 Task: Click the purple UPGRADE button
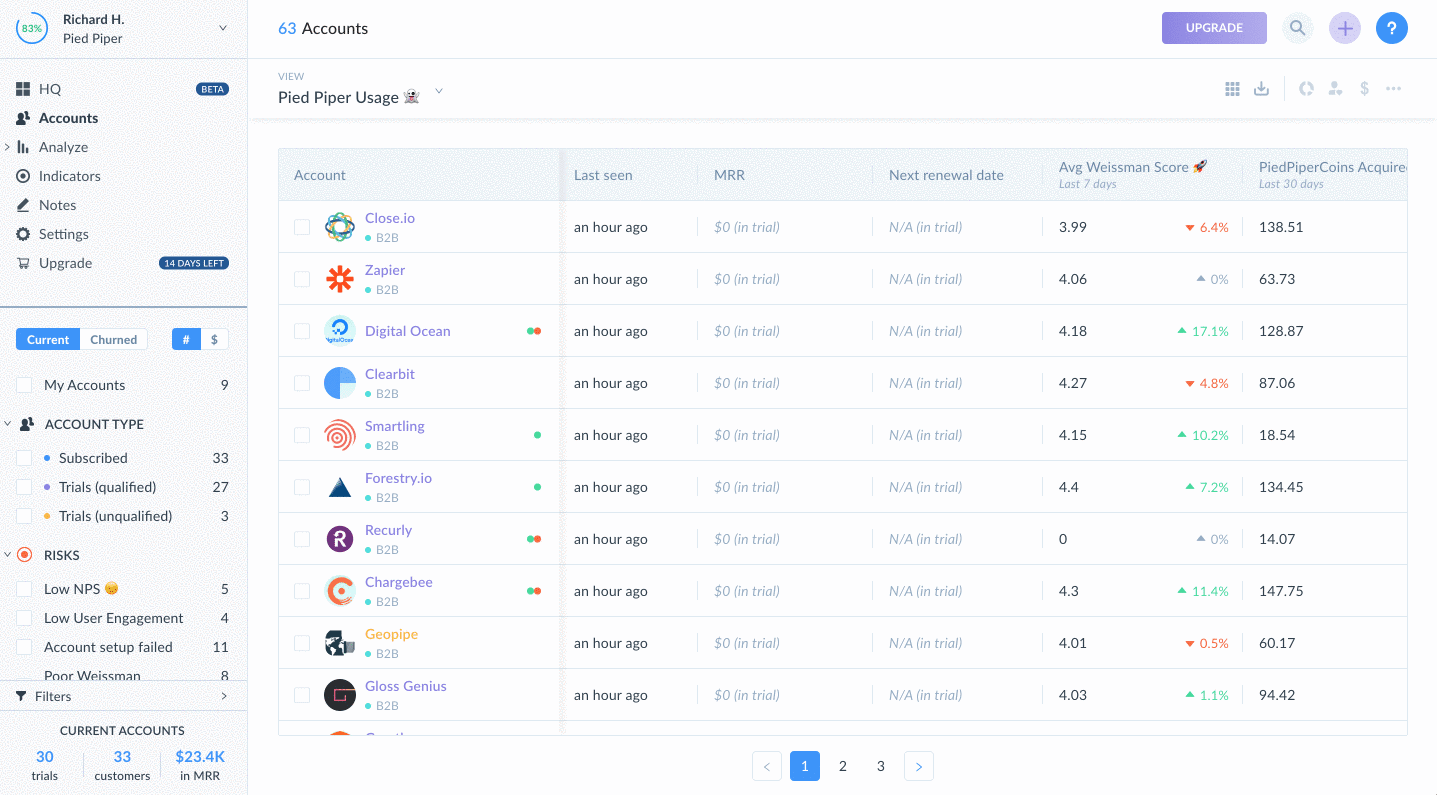(1214, 28)
